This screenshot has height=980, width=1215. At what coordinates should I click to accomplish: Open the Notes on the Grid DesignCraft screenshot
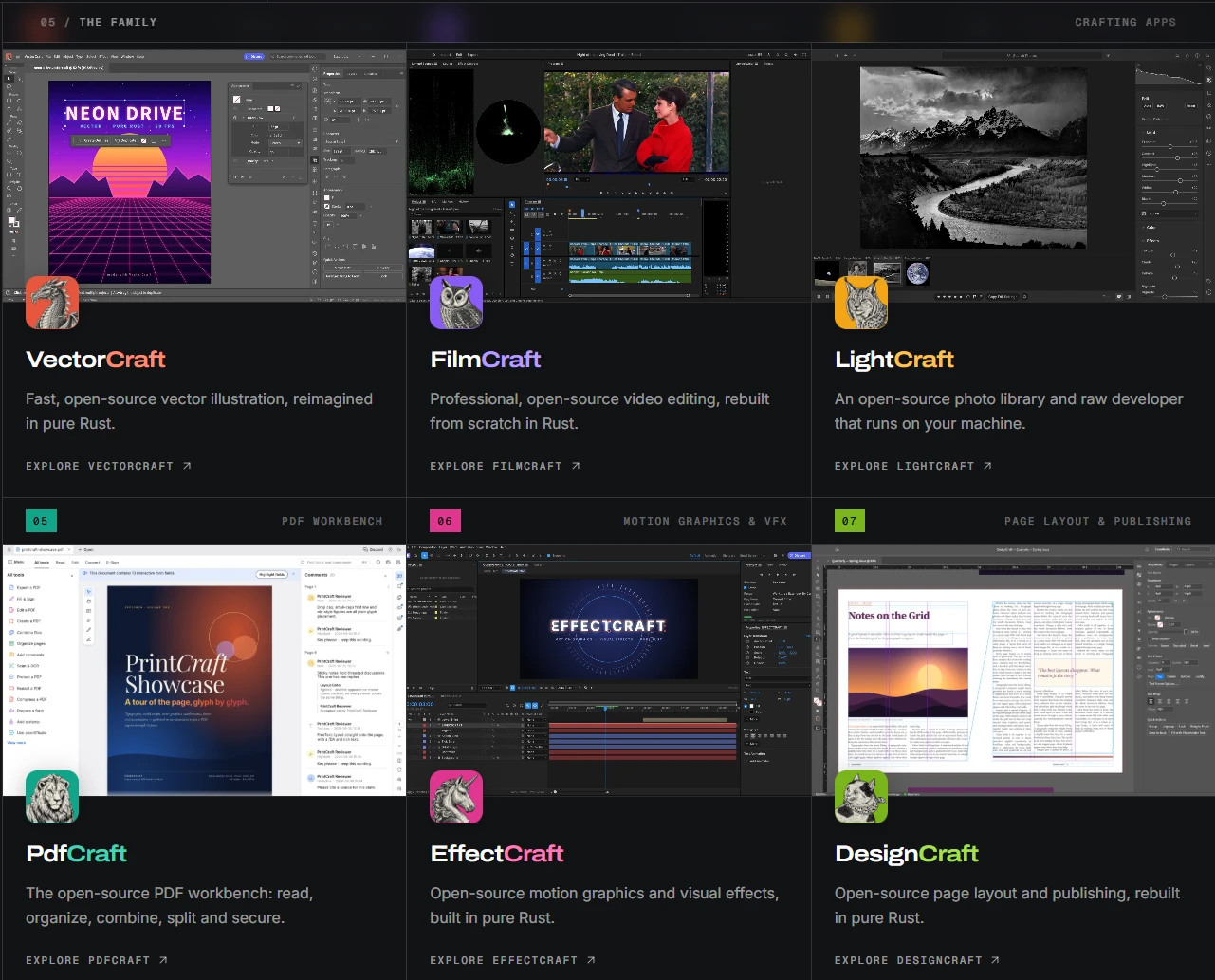1013,670
